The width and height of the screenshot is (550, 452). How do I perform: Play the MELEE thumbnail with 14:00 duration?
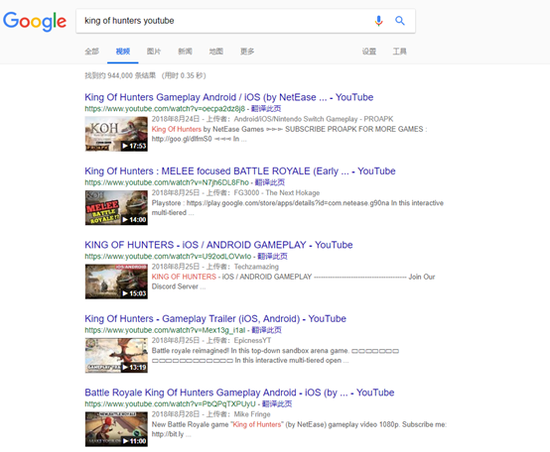pyautogui.click(x=116, y=208)
